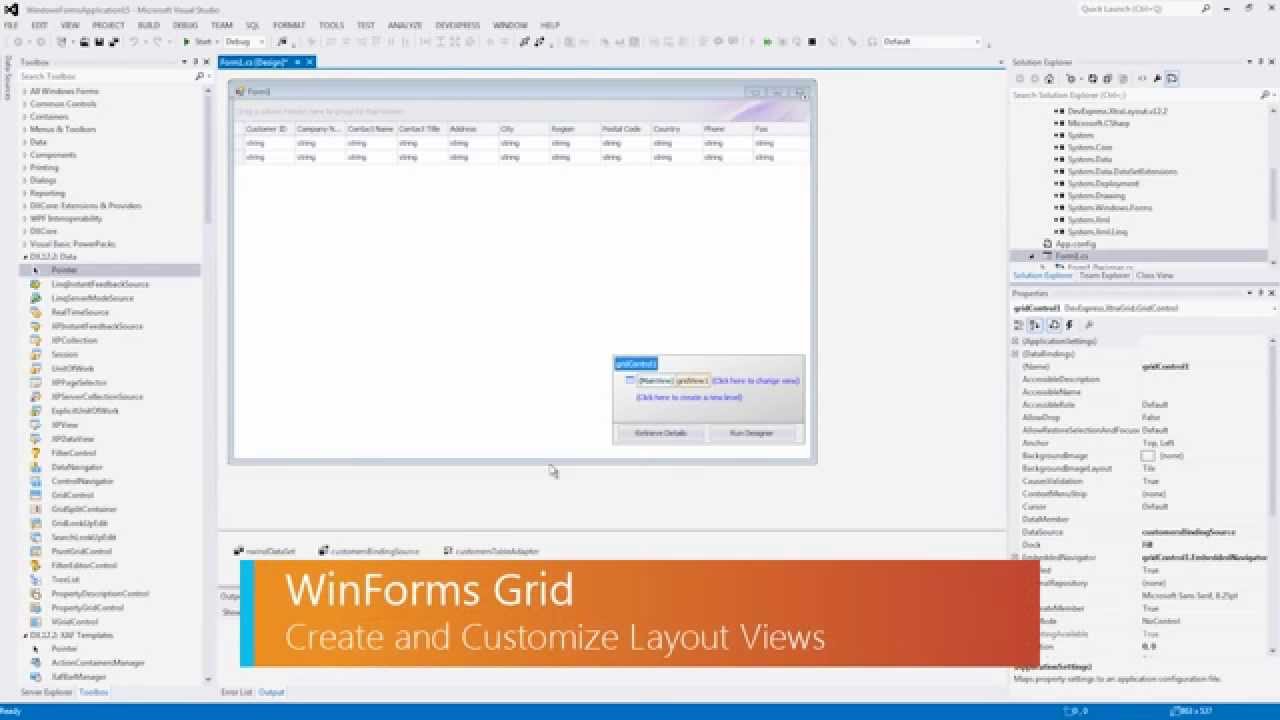
Task: Open the FILE menu
Action: [11, 25]
